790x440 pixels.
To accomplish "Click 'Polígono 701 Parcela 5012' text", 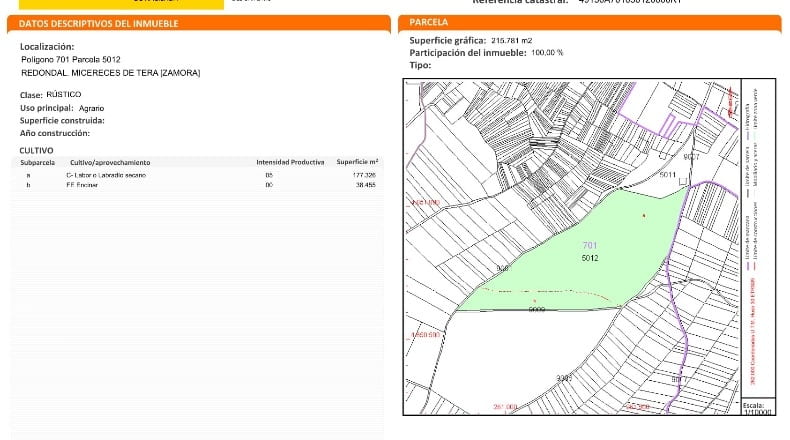I will (71, 59).
